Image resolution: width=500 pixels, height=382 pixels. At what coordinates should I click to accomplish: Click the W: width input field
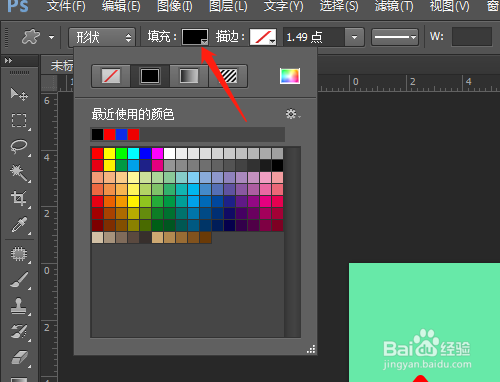[x=472, y=37]
